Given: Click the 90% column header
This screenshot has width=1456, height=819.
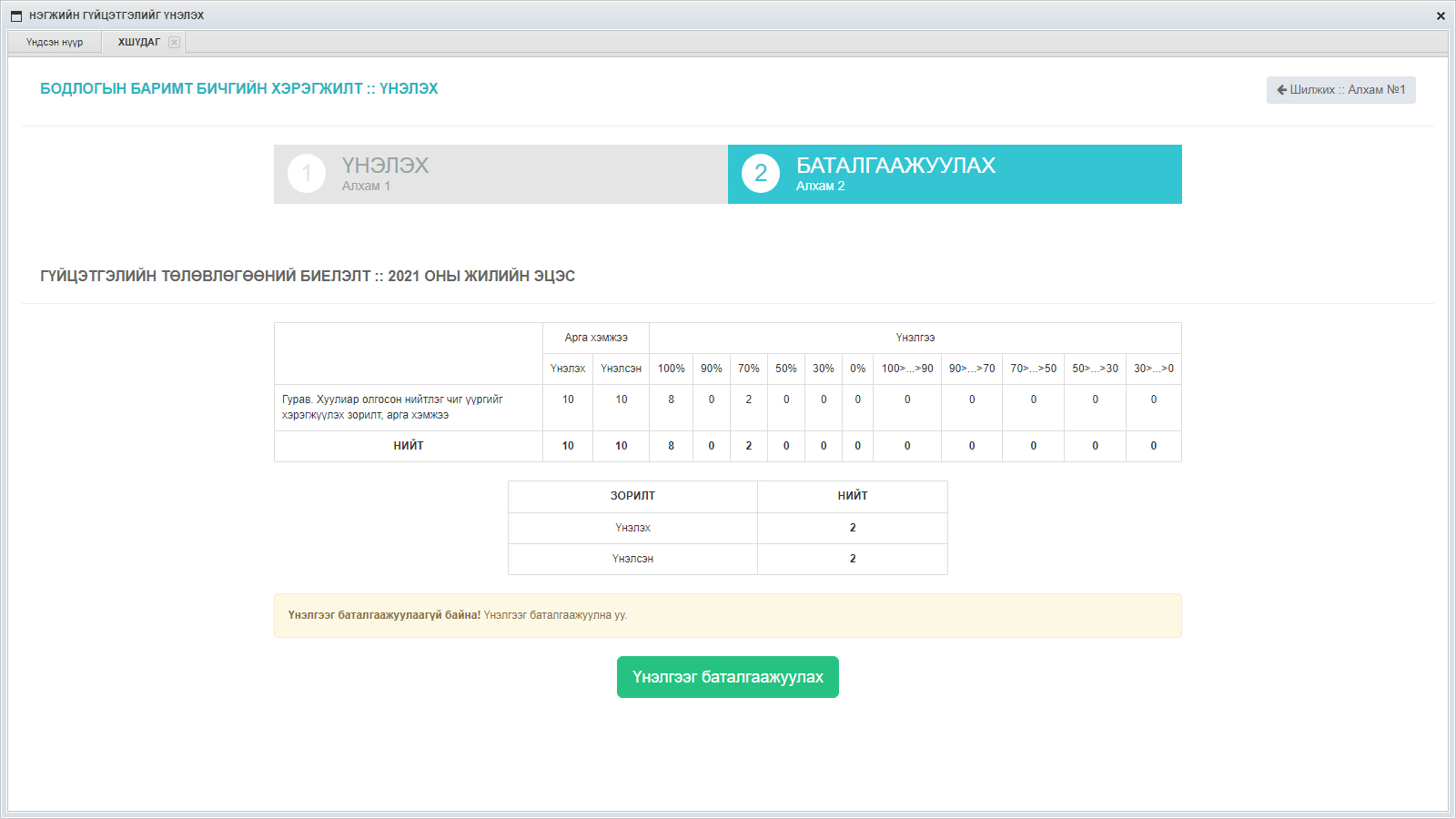Looking at the screenshot, I should click(x=712, y=369).
